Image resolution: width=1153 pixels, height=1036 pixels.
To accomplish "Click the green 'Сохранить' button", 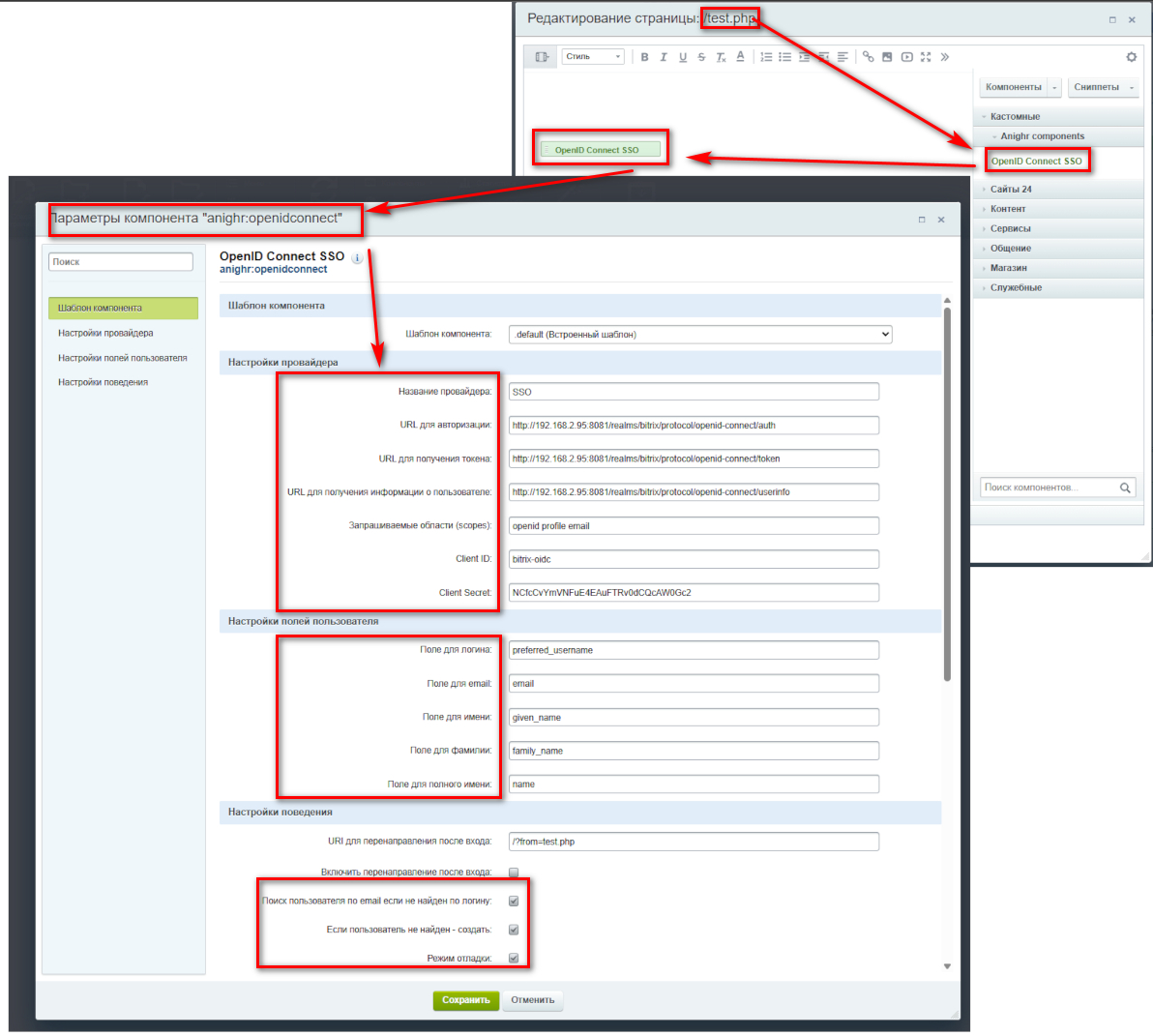I will click(x=465, y=1001).
